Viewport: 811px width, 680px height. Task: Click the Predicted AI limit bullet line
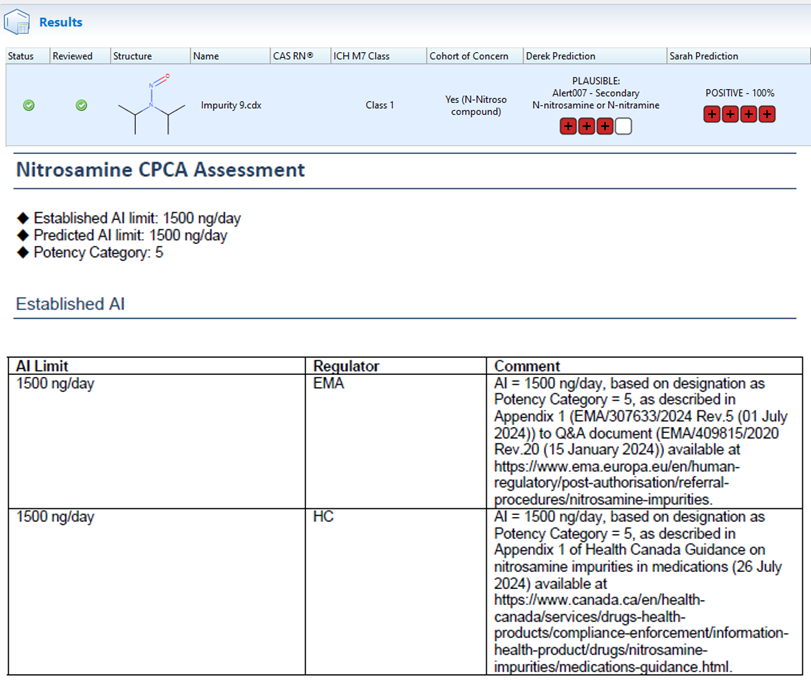(130, 235)
